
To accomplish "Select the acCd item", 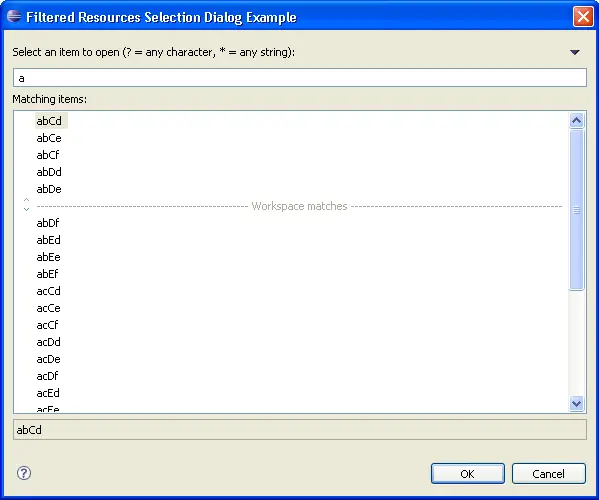I will coord(49,291).
